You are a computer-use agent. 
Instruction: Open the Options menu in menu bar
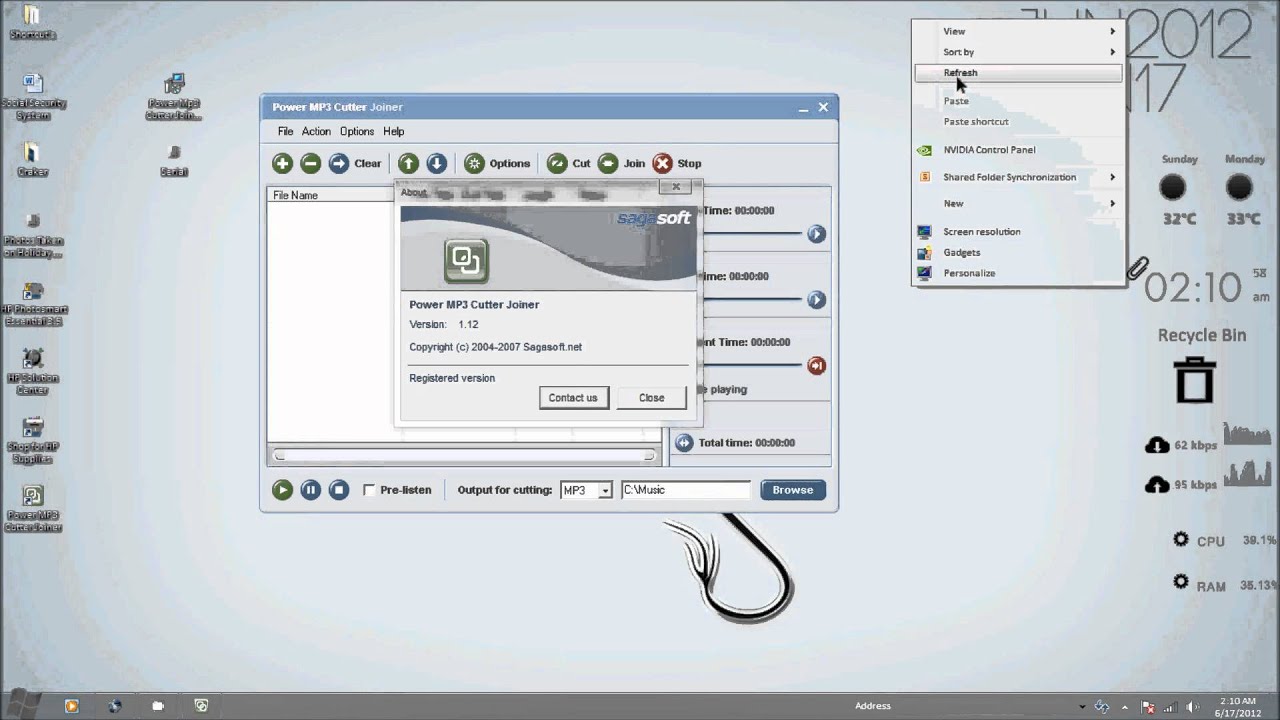coord(357,131)
